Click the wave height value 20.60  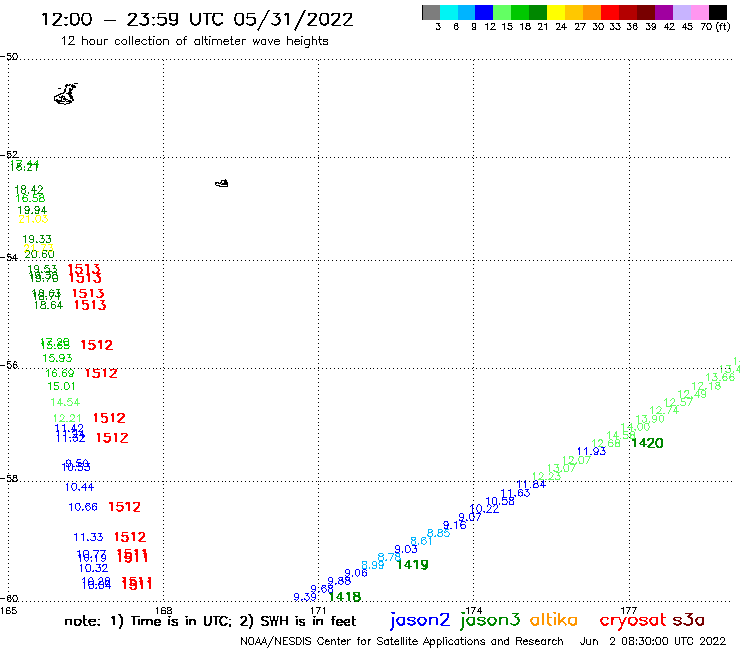(x=39, y=254)
